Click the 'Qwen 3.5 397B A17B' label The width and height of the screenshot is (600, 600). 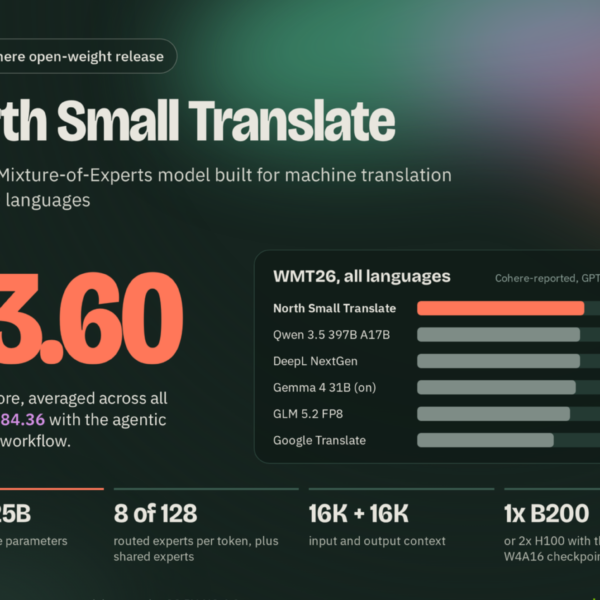[x=331, y=335]
